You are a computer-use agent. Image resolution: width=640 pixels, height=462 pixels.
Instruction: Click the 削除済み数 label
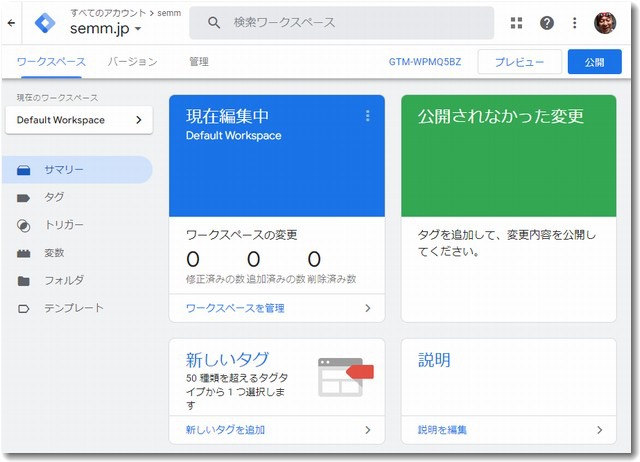(332, 279)
